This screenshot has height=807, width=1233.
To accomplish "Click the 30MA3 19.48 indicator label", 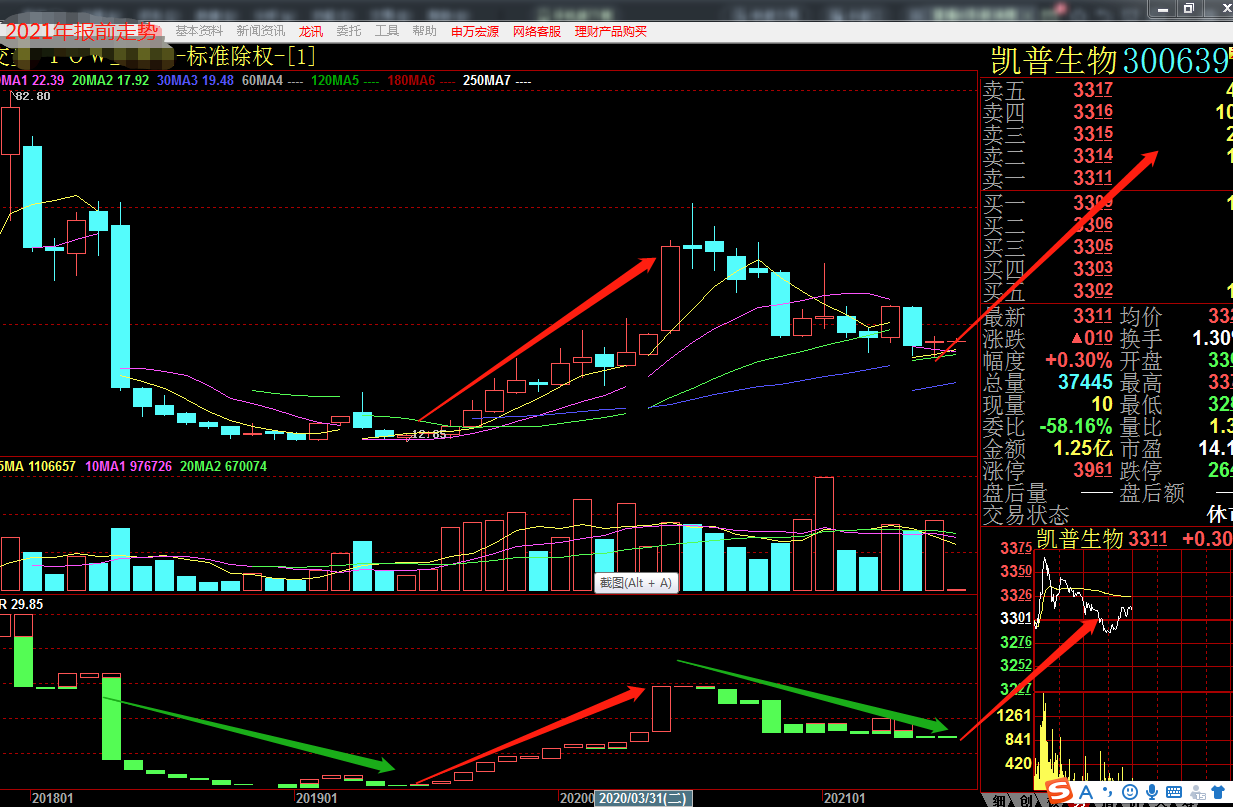I will click(195, 80).
